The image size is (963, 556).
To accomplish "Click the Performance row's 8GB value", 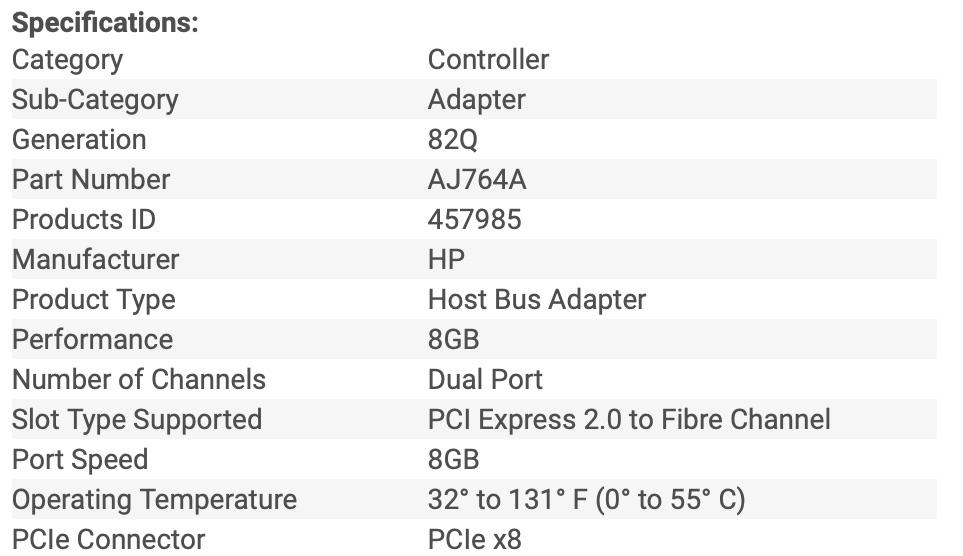I will pos(453,340).
